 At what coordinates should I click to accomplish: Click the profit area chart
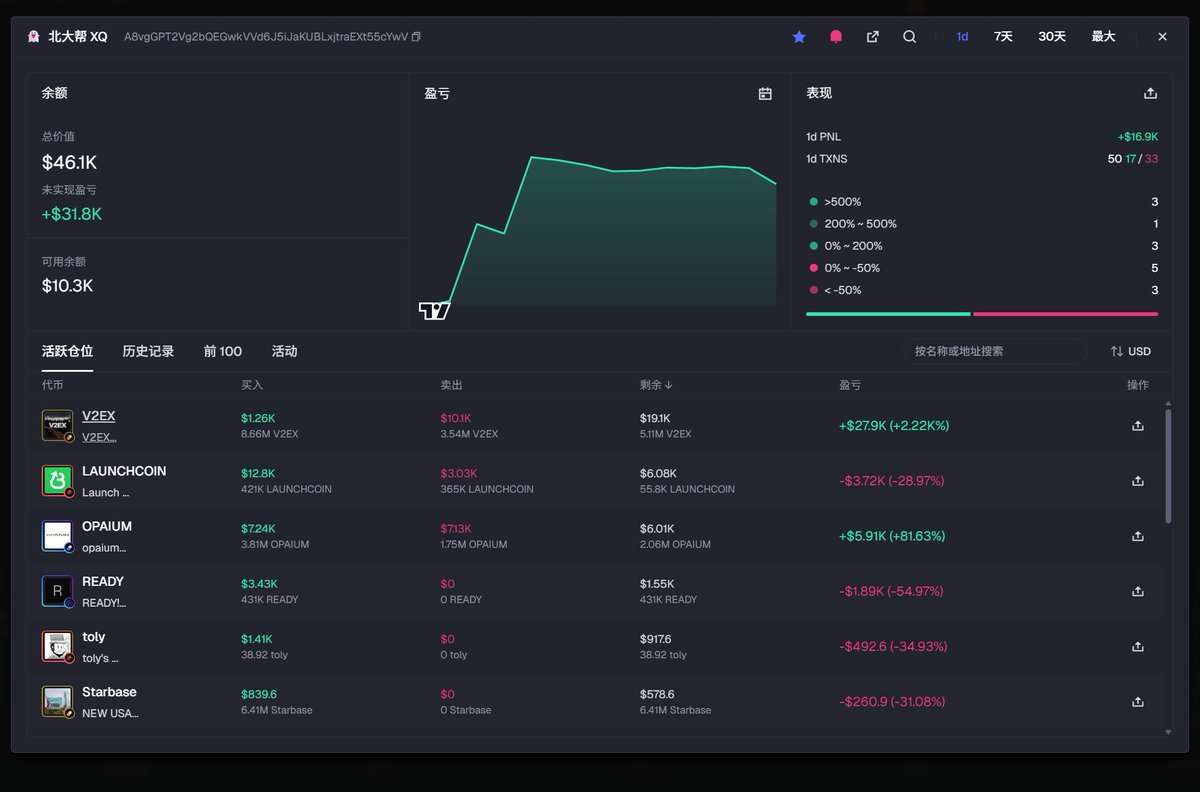pyautogui.click(x=600, y=230)
